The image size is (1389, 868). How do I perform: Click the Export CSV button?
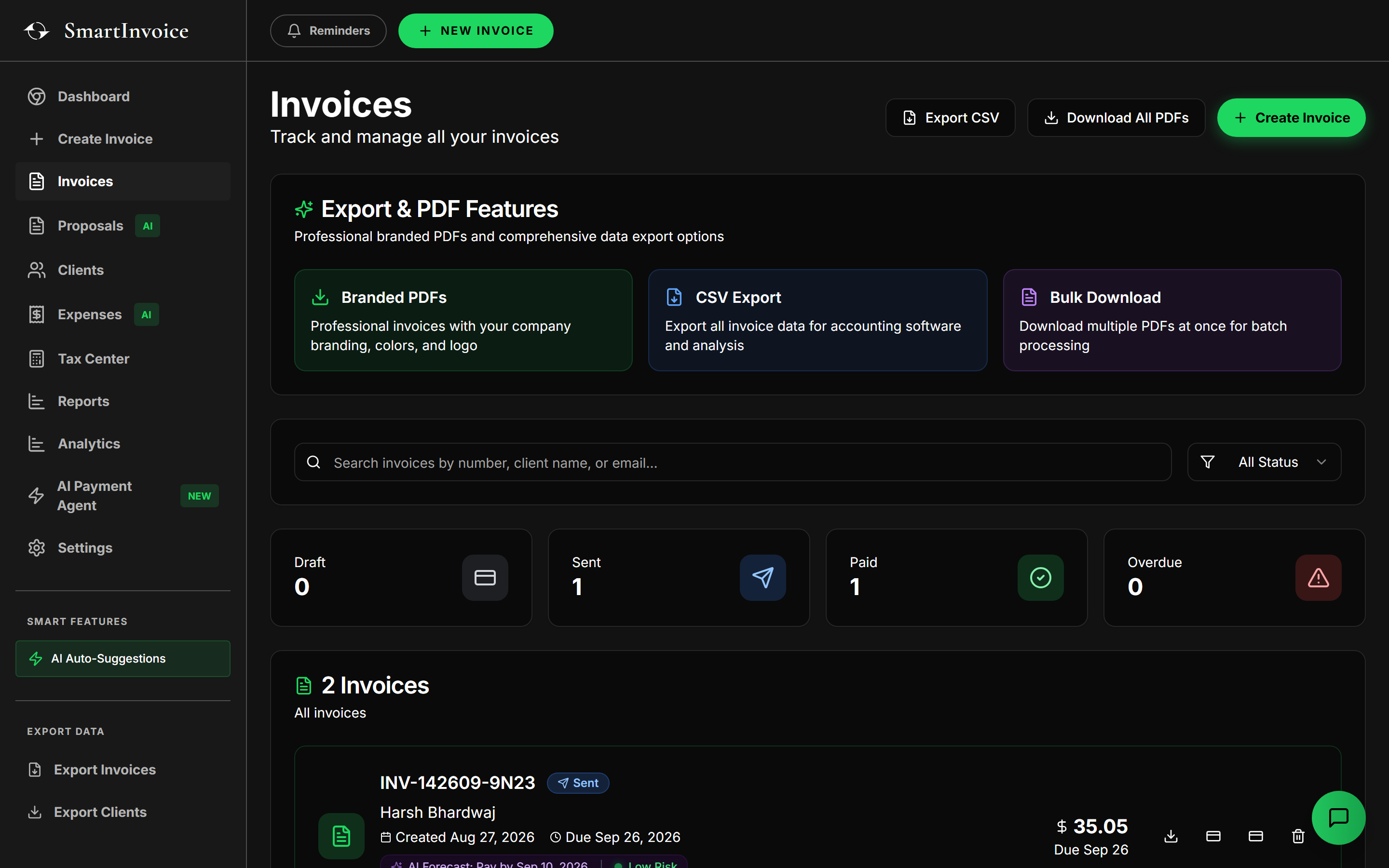pos(951,118)
